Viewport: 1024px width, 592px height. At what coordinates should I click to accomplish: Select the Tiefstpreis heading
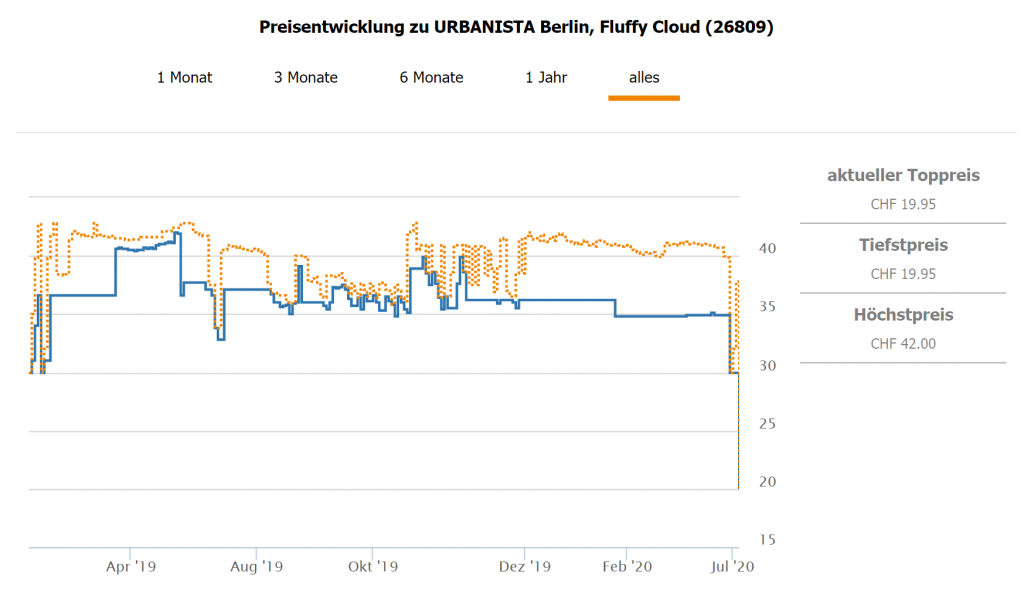click(903, 245)
